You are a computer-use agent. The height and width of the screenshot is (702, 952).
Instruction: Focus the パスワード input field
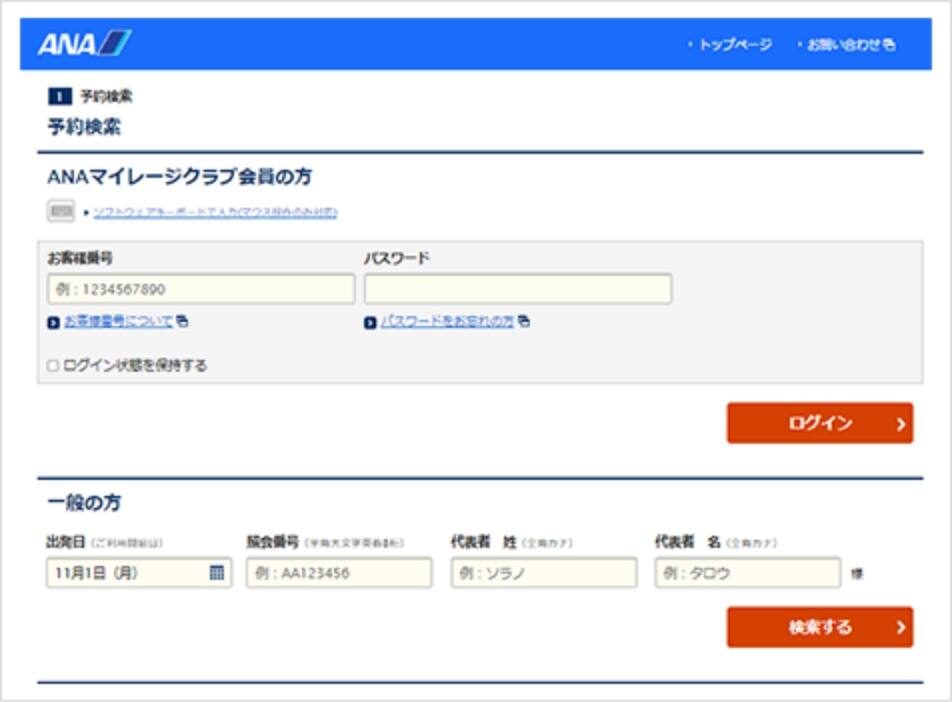(518, 289)
